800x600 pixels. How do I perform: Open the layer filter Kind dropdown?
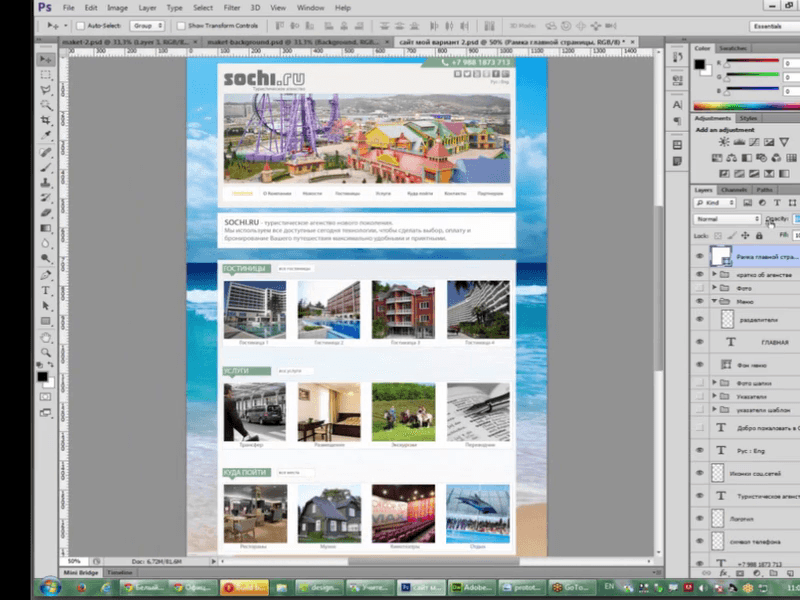pos(715,203)
